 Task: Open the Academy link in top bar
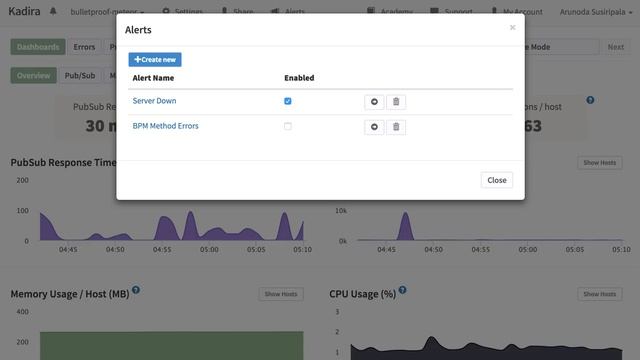(390, 12)
